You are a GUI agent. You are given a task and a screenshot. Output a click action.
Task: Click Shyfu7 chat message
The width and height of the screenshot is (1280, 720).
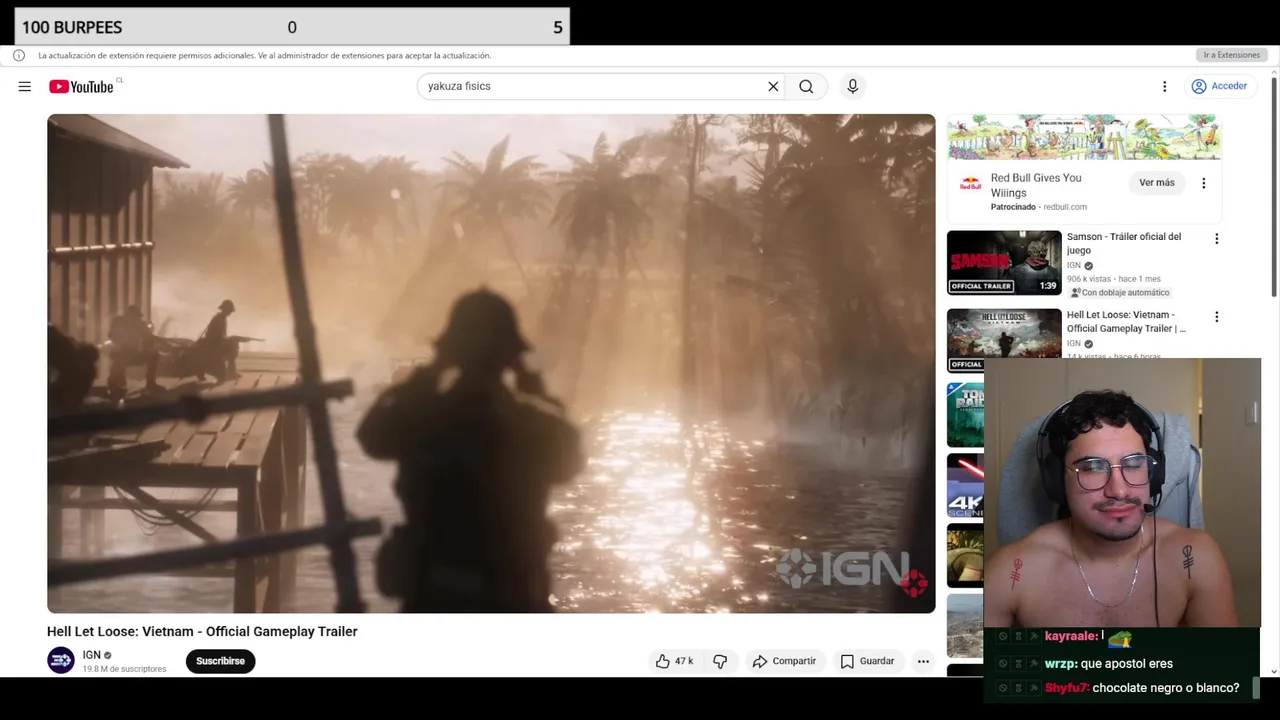(x=1142, y=688)
